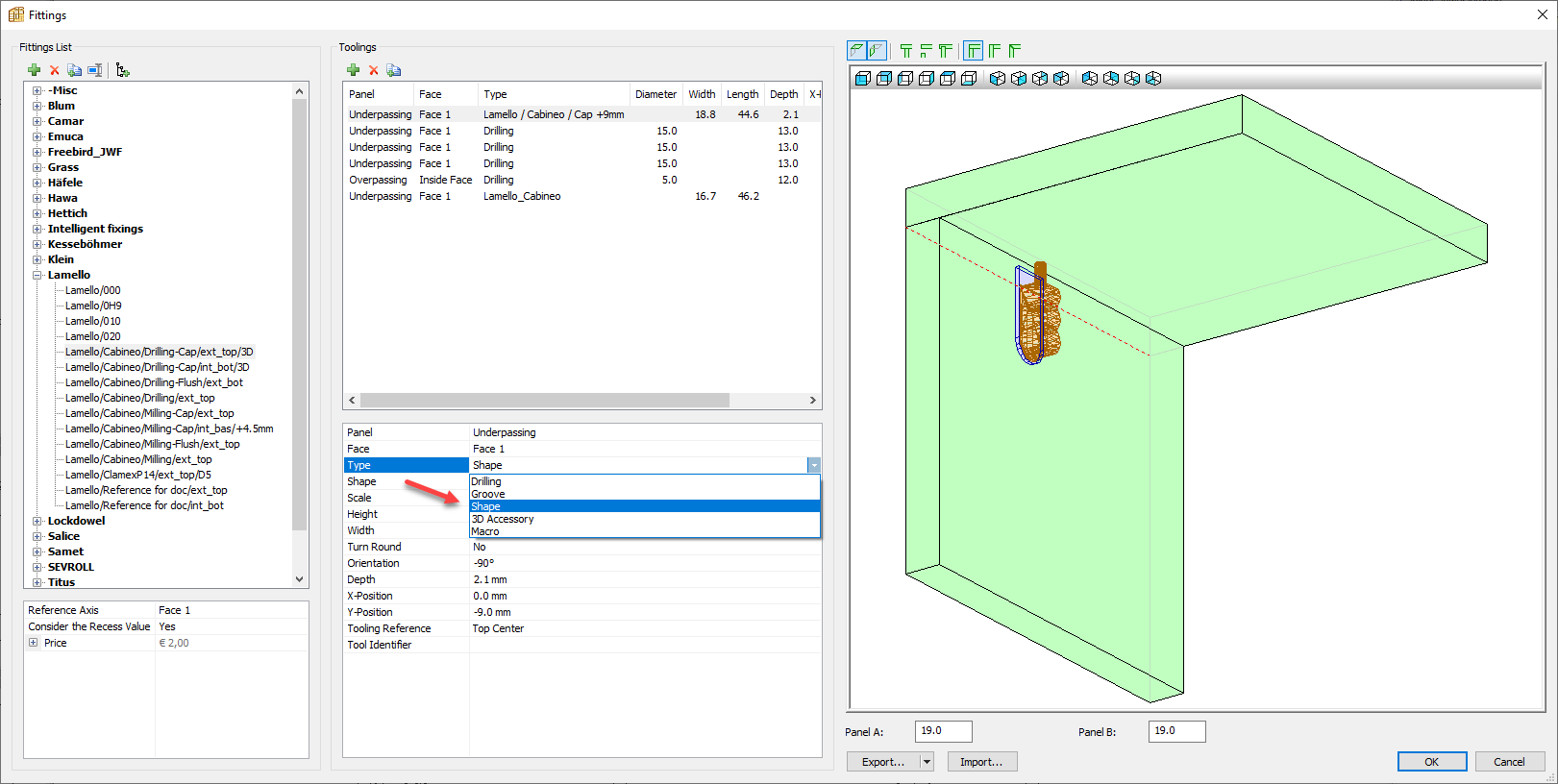This screenshot has height=784, width=1558.
Task: Rename the selected fitting via the Fittings List toolbar icon
Action: pyautogui.click(x=94, y=70)
